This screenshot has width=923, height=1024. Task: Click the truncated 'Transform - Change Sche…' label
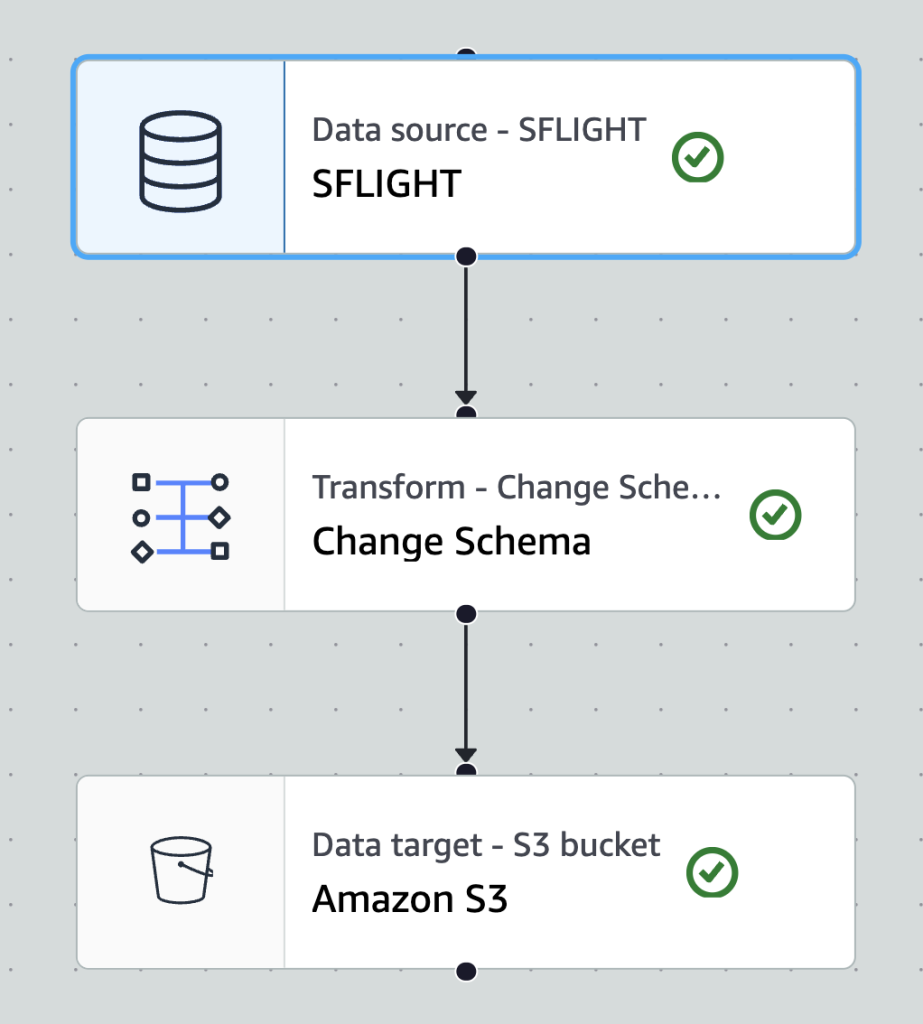pos(517,487)
